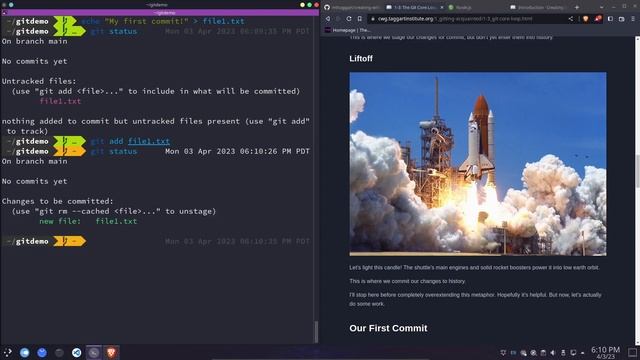Switch to the Introduction tab

coord(538,7)
